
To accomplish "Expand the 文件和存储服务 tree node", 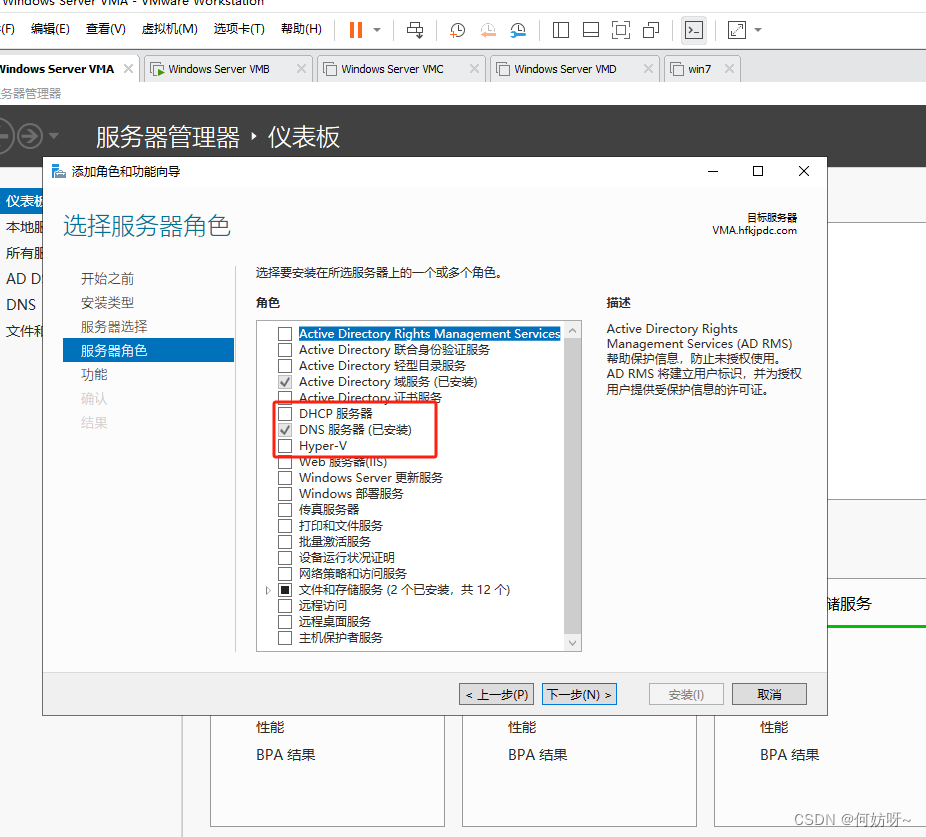I will 268,590.
